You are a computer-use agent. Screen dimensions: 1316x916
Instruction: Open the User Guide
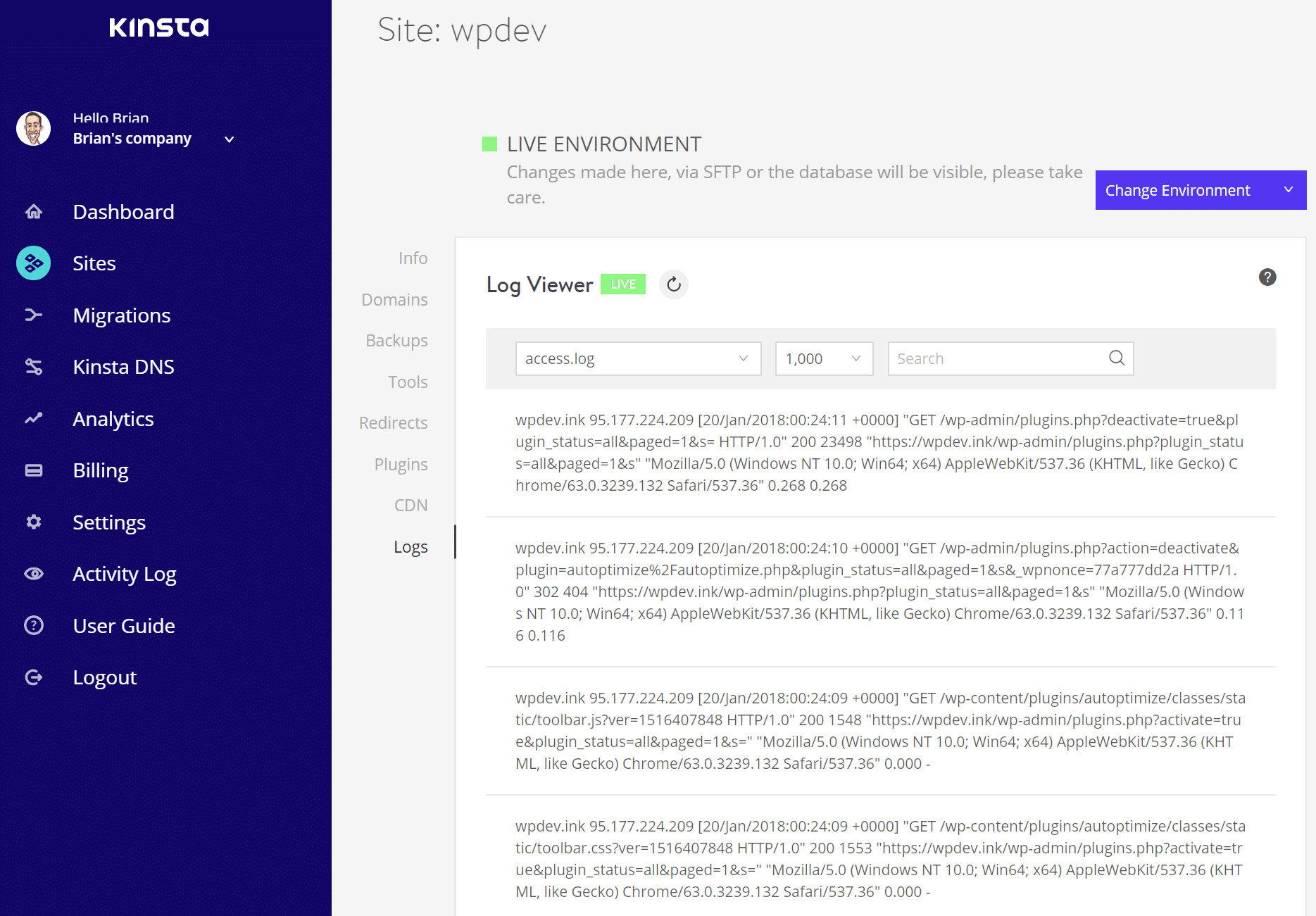124,626
